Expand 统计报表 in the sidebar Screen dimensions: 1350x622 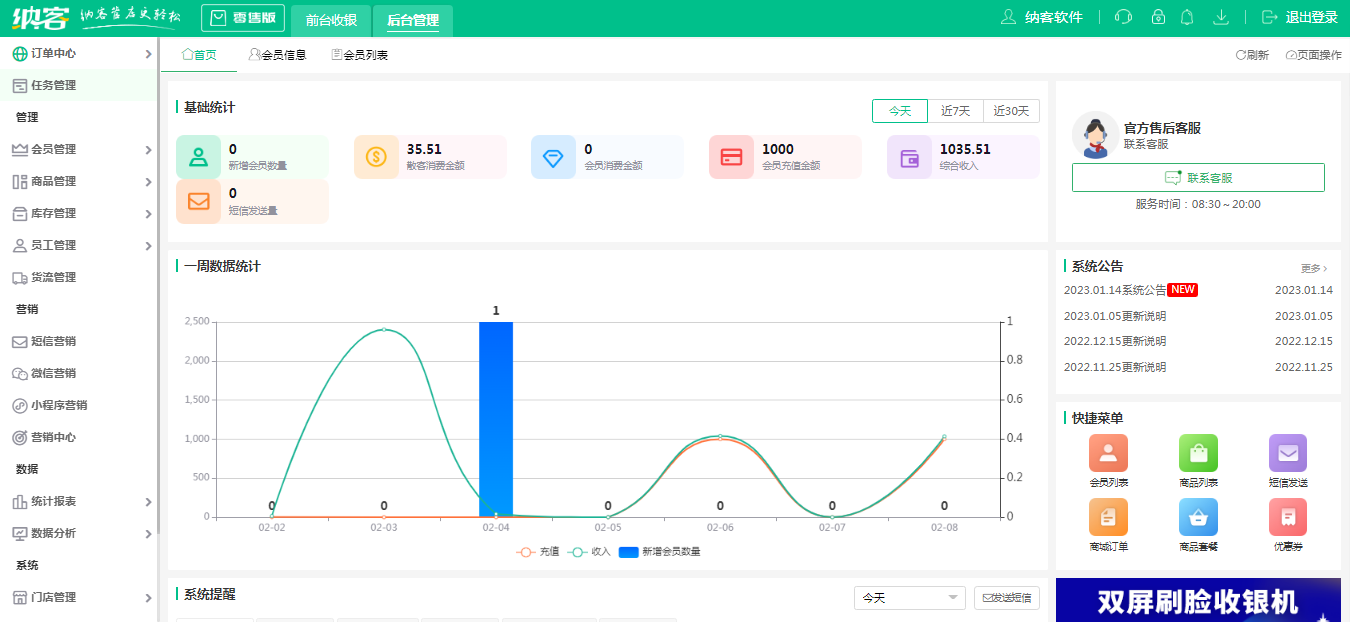(x=80, y=501)
